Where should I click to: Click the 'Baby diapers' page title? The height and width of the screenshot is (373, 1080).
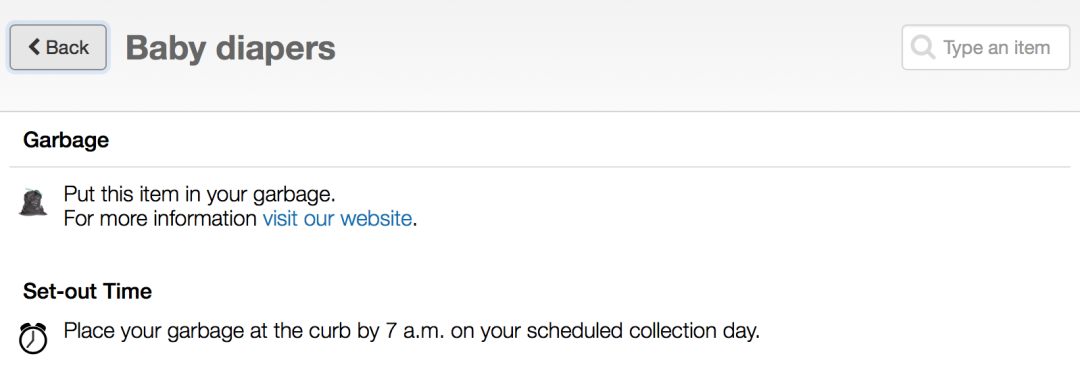click(231, 47)
